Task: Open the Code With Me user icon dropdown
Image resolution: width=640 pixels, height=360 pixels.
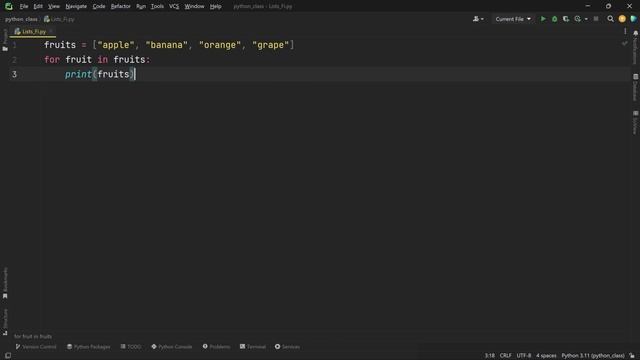Action: pos(478,19)
